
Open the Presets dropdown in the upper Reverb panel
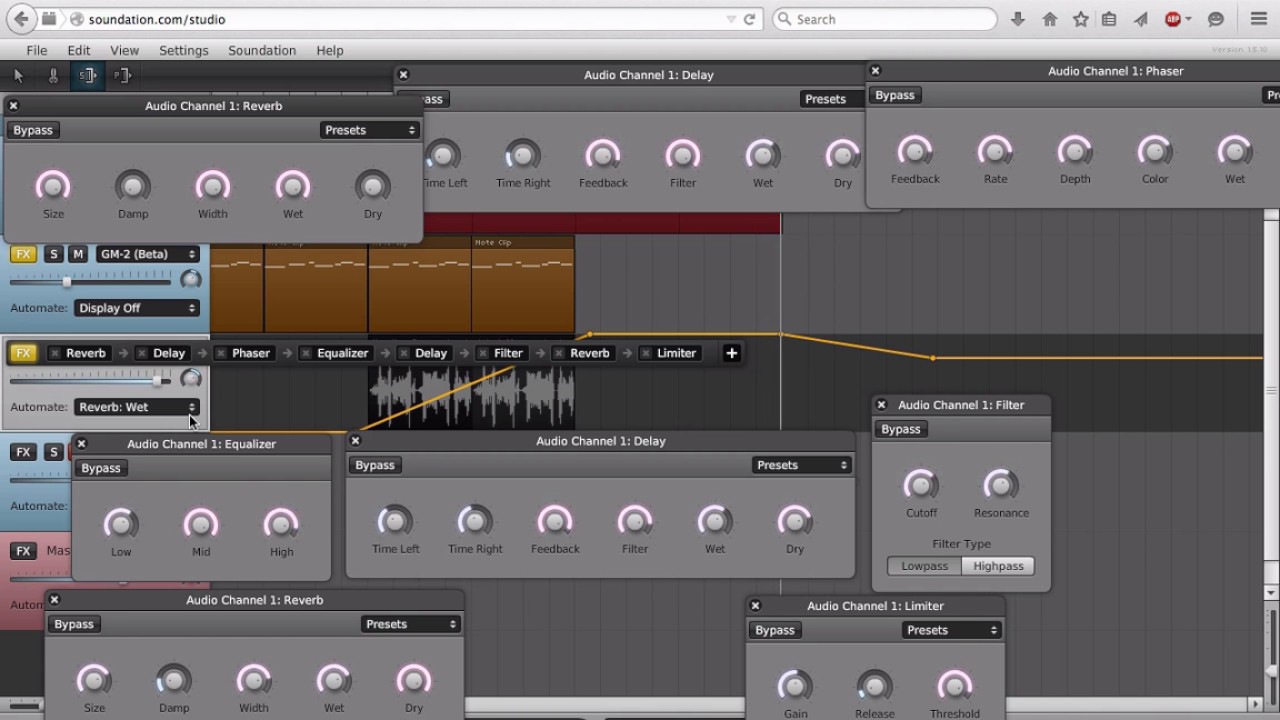point(370,130)
